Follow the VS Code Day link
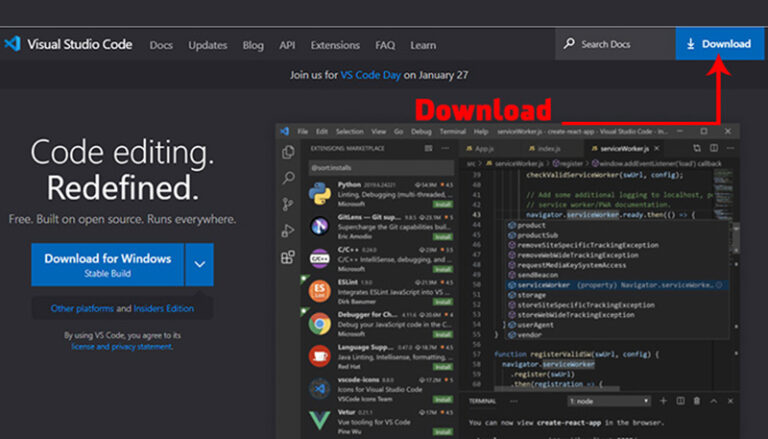 (x=371, y=75)
